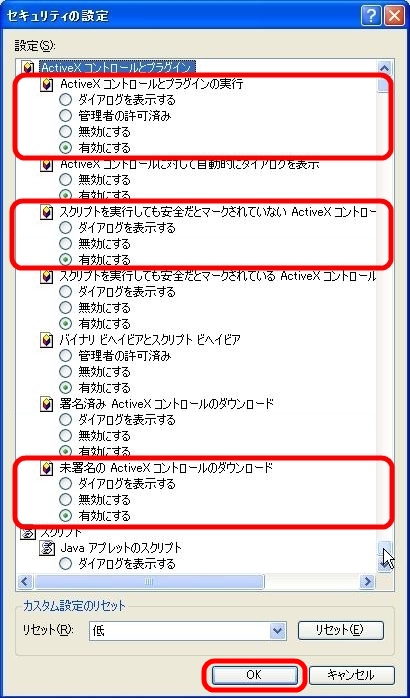
Task: Select the ActiveX コントロールとプラグイン tree header
Action: [118, 68]
